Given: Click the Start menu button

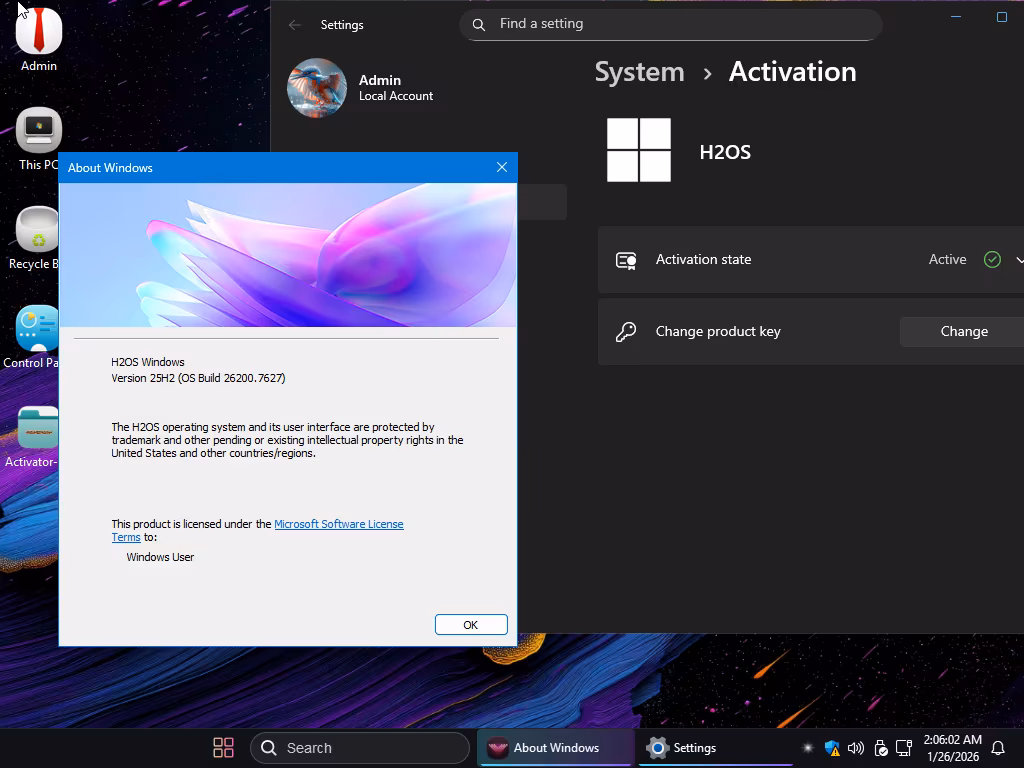Looking at the screenshot, I should point(223,748).
